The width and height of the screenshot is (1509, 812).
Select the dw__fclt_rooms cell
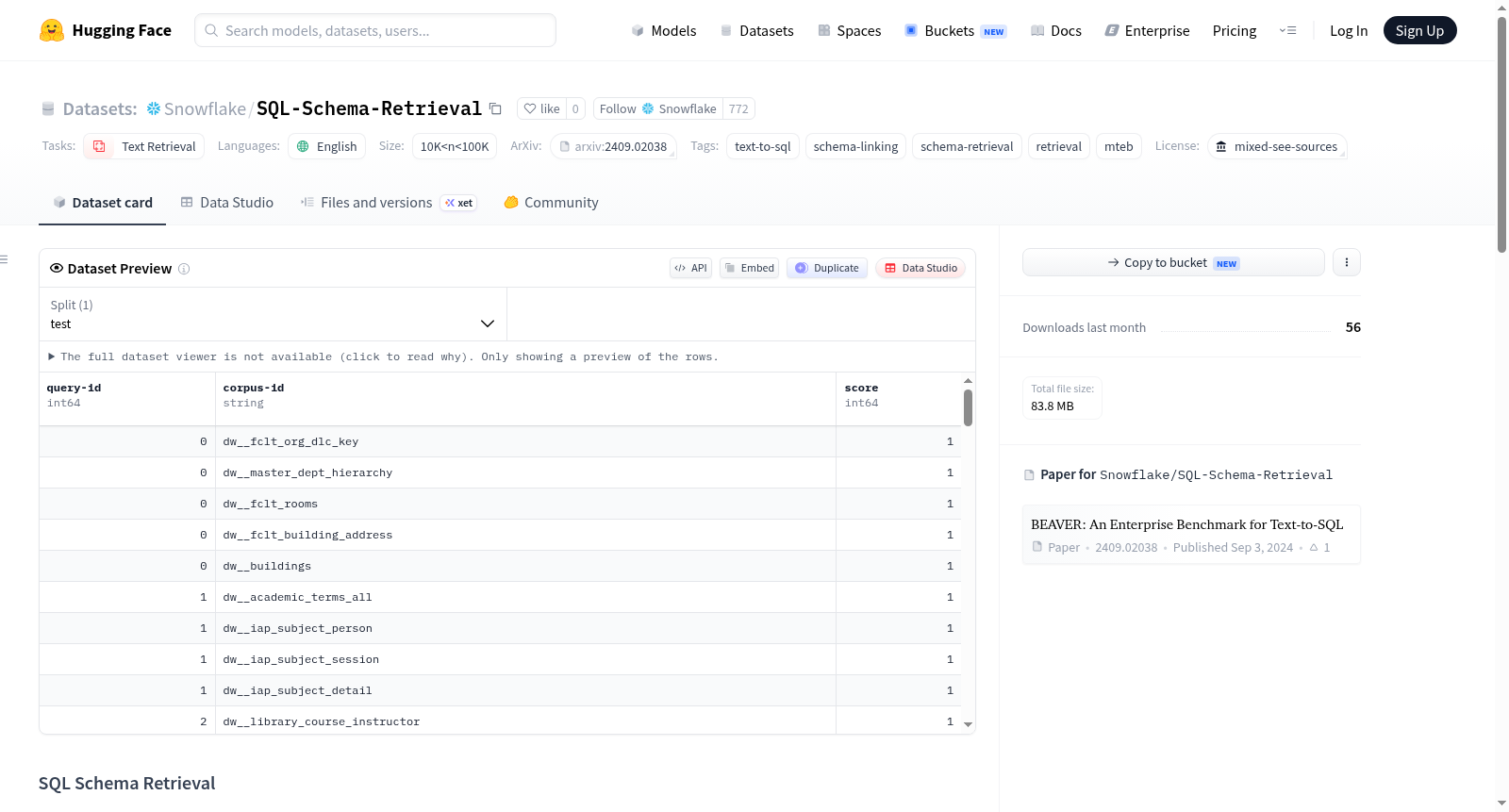525,504
